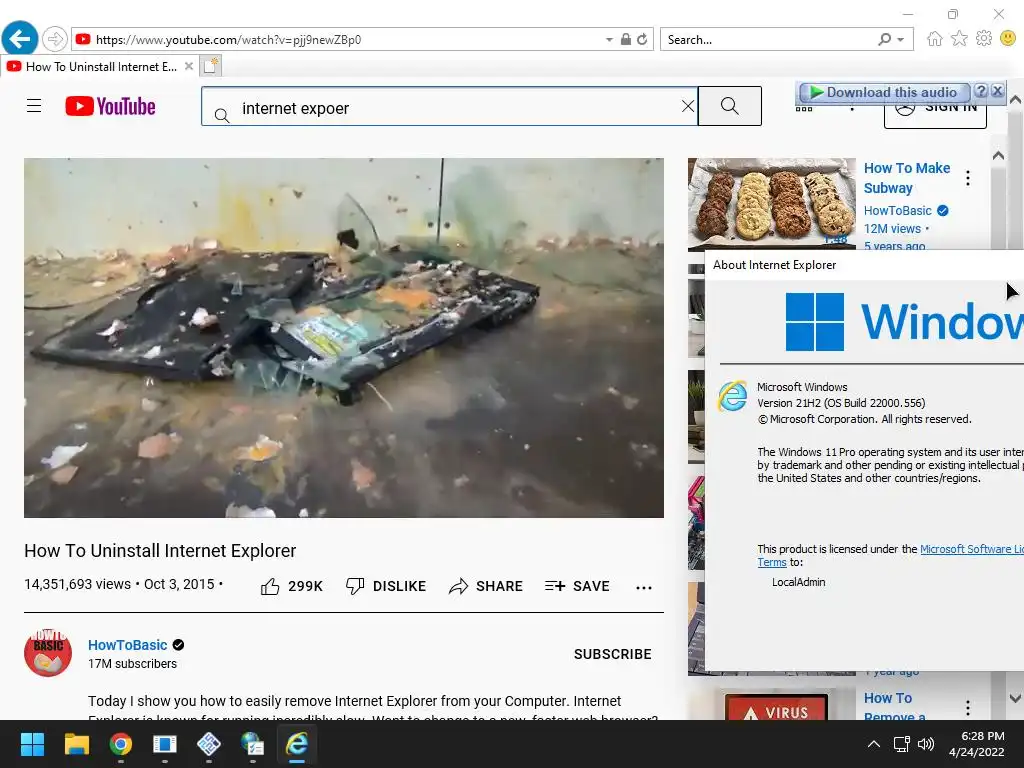Refresh the page using the reload icon
Viewport: 1024px width, 768px height.
click(x=642, y=39)
